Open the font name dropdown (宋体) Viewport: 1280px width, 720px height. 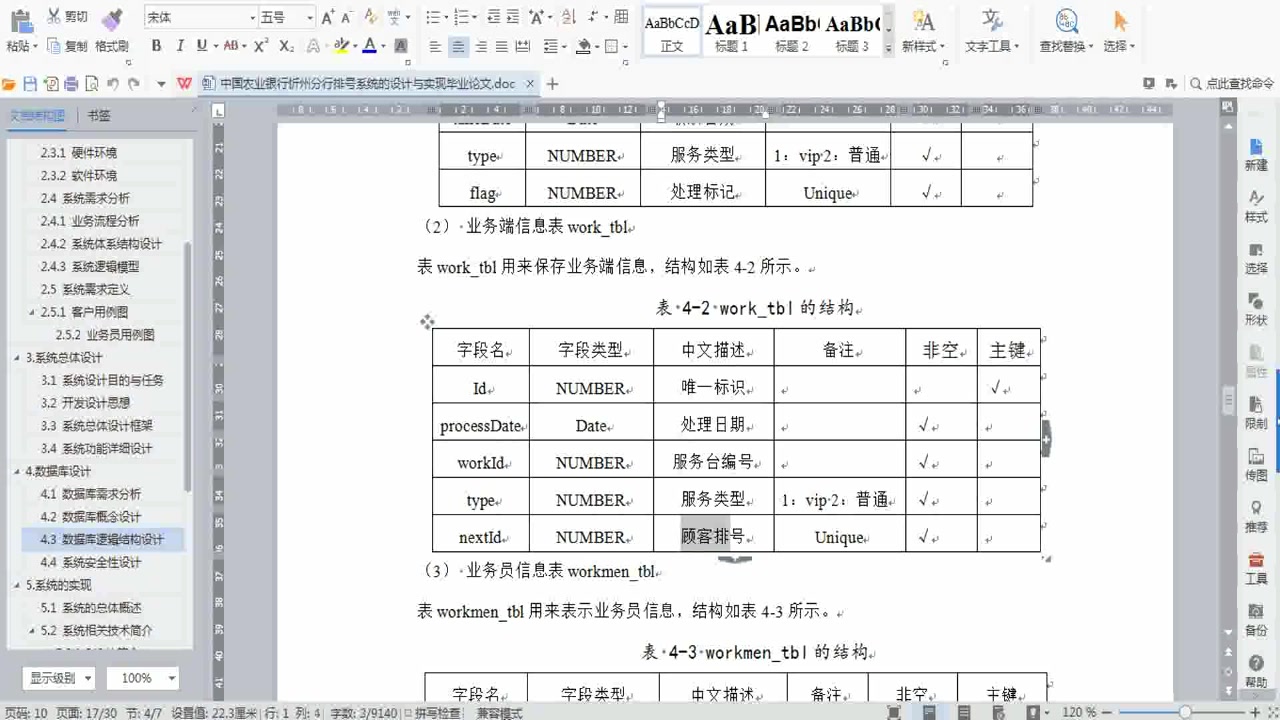pos(252,18)
